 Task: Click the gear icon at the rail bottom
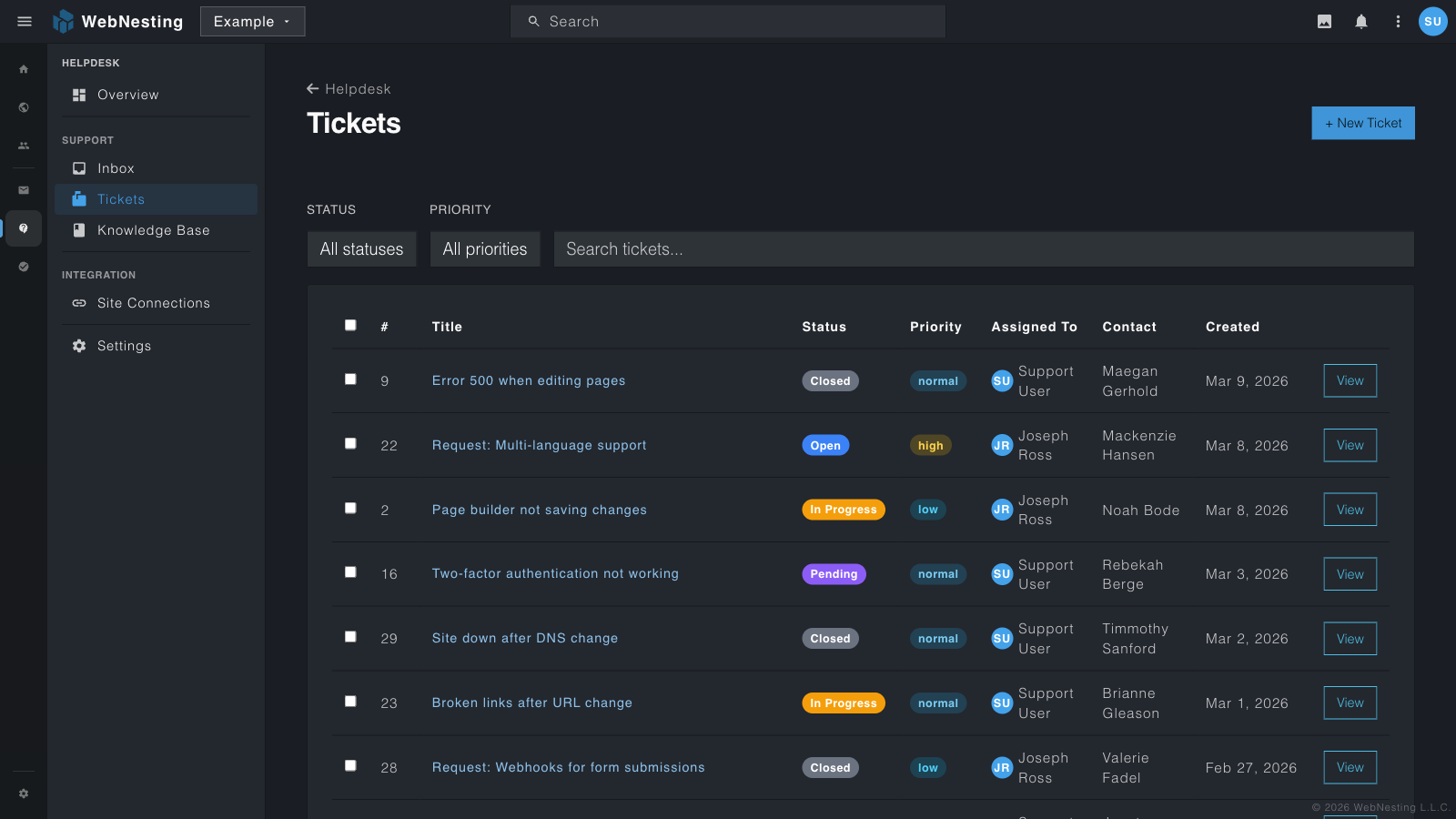point(24,793)
